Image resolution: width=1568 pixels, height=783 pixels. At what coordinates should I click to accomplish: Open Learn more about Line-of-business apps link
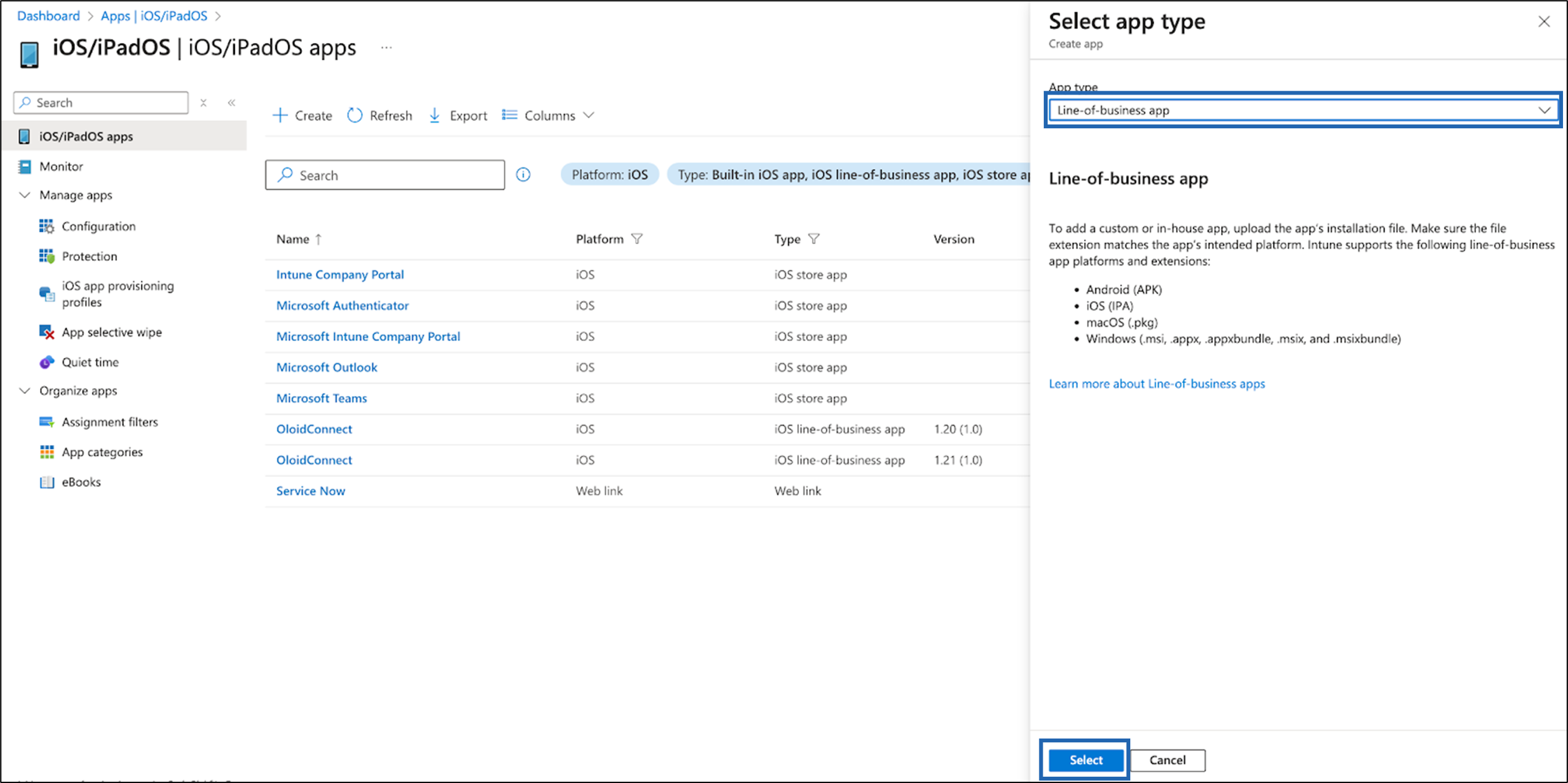1157,384
